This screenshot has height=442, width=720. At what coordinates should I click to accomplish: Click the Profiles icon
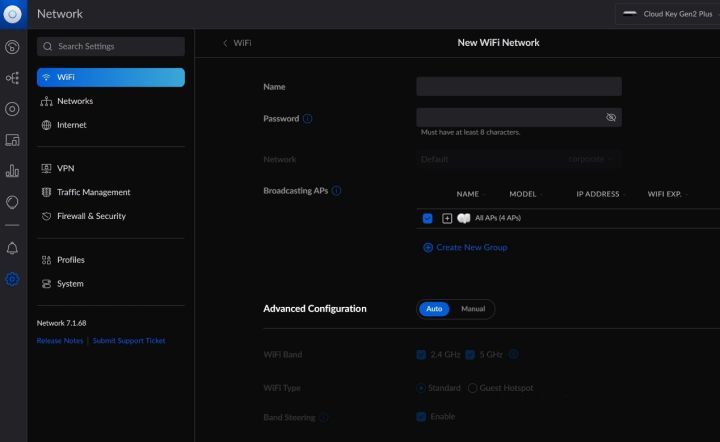pyautogui.click(x=46, y=260)
